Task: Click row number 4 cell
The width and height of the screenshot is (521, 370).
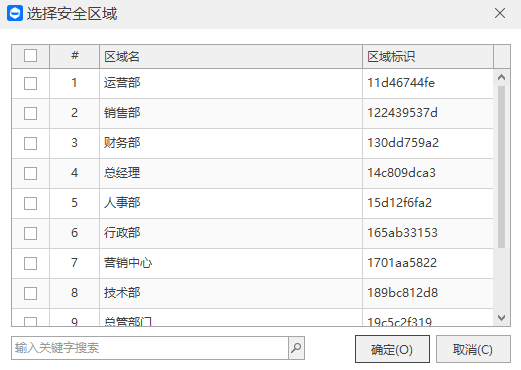Action: click(74, 173)
